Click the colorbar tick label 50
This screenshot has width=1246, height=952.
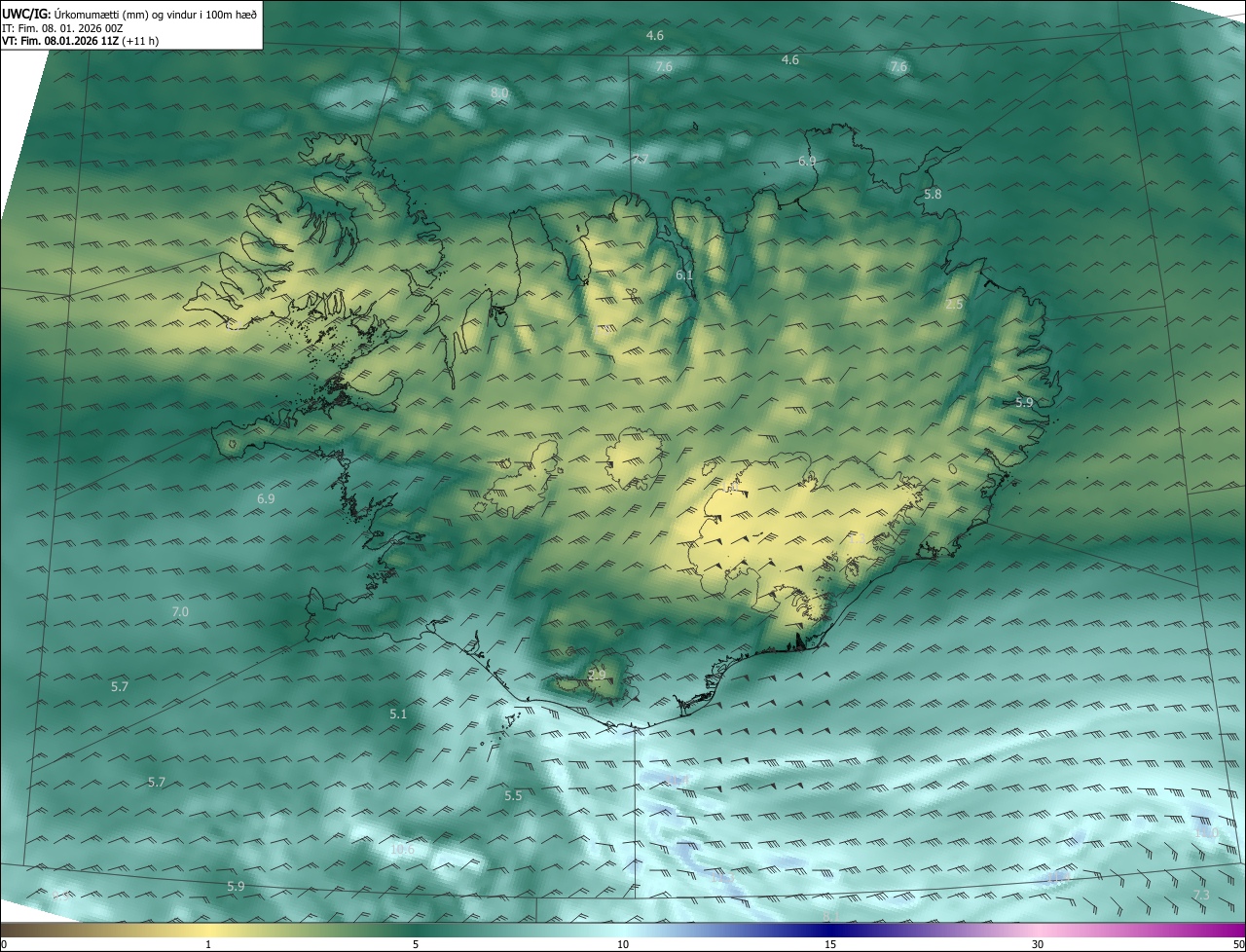click(x=1238, y=945)
